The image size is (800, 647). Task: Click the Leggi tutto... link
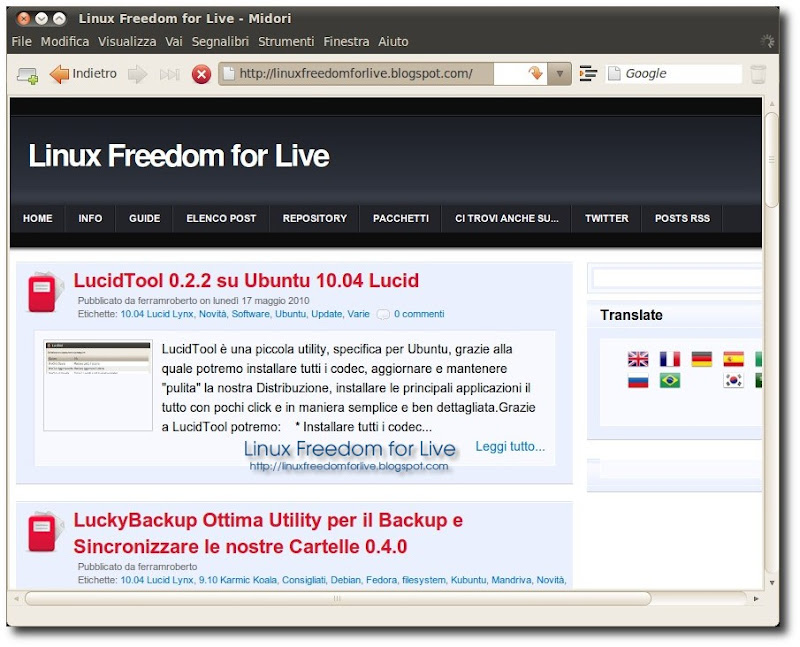[x=510, y=446]
